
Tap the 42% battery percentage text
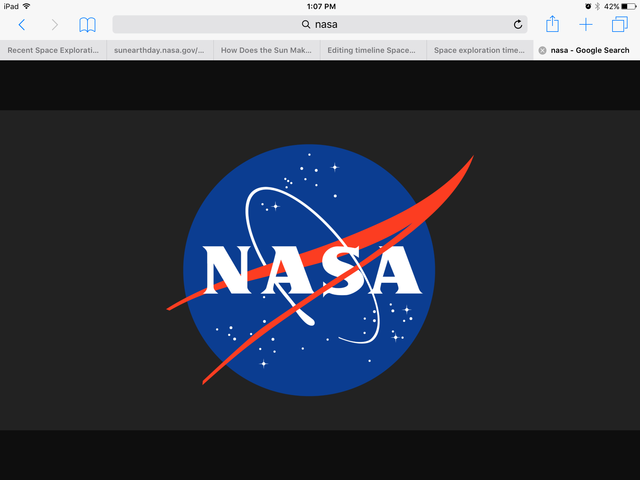(611, 6)
